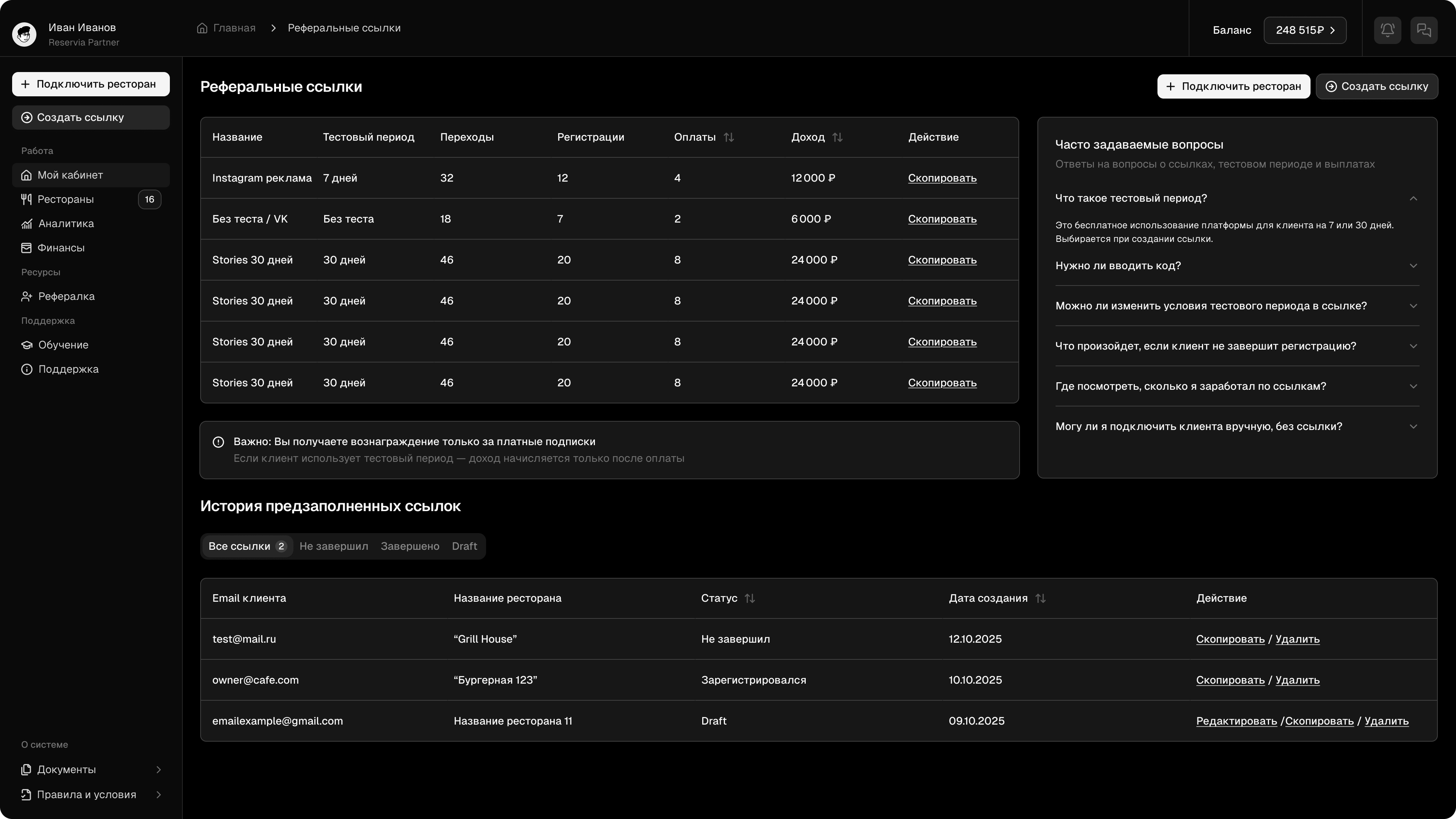Copy the Instagram реклама referral link
The height and width of the screenshot is (819, 1456).
941,178
